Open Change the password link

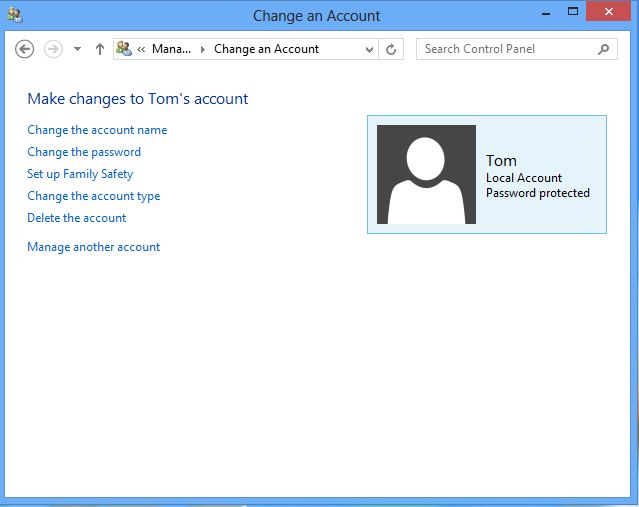pos(84,152)
